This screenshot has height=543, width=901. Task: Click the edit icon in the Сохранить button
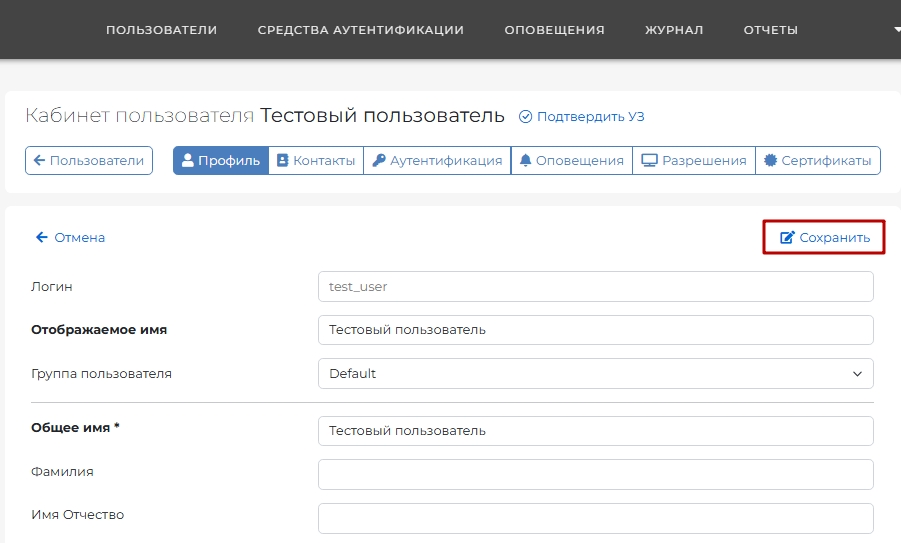pyautogui.click(x=787, y=238)
